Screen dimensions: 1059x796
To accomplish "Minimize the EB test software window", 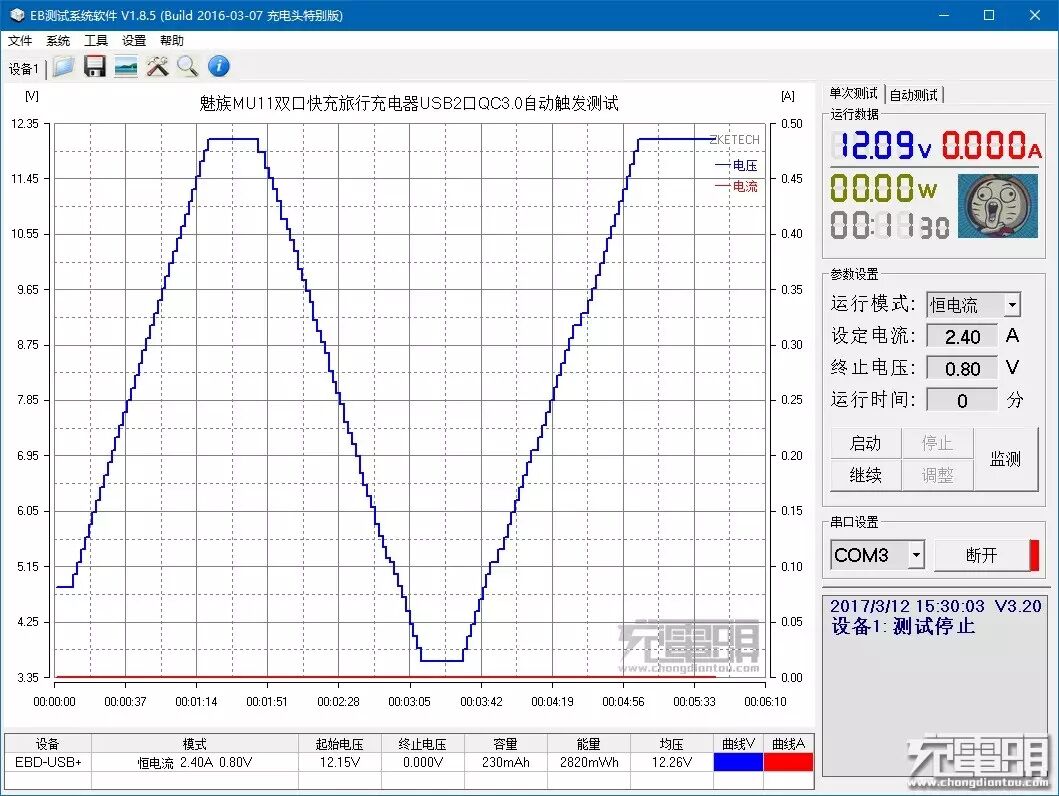I will pyautogui.click(x=944, y=15).
